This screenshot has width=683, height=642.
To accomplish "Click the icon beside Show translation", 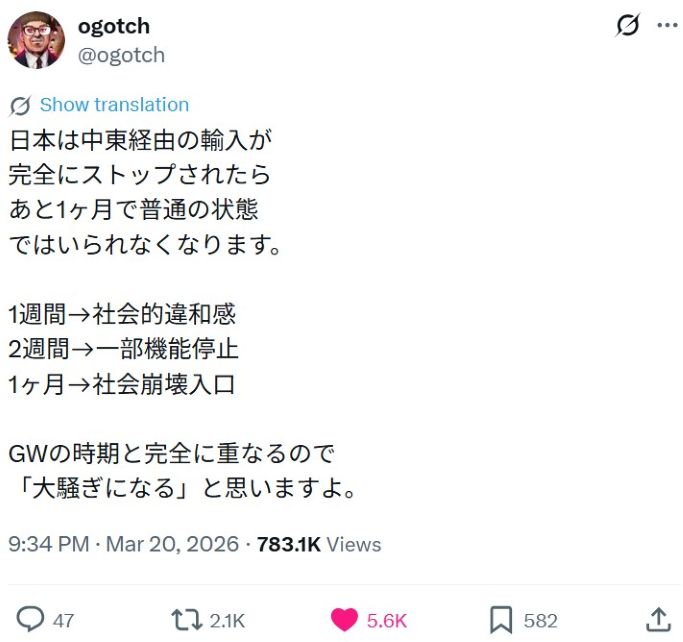I will coord(20,105).
